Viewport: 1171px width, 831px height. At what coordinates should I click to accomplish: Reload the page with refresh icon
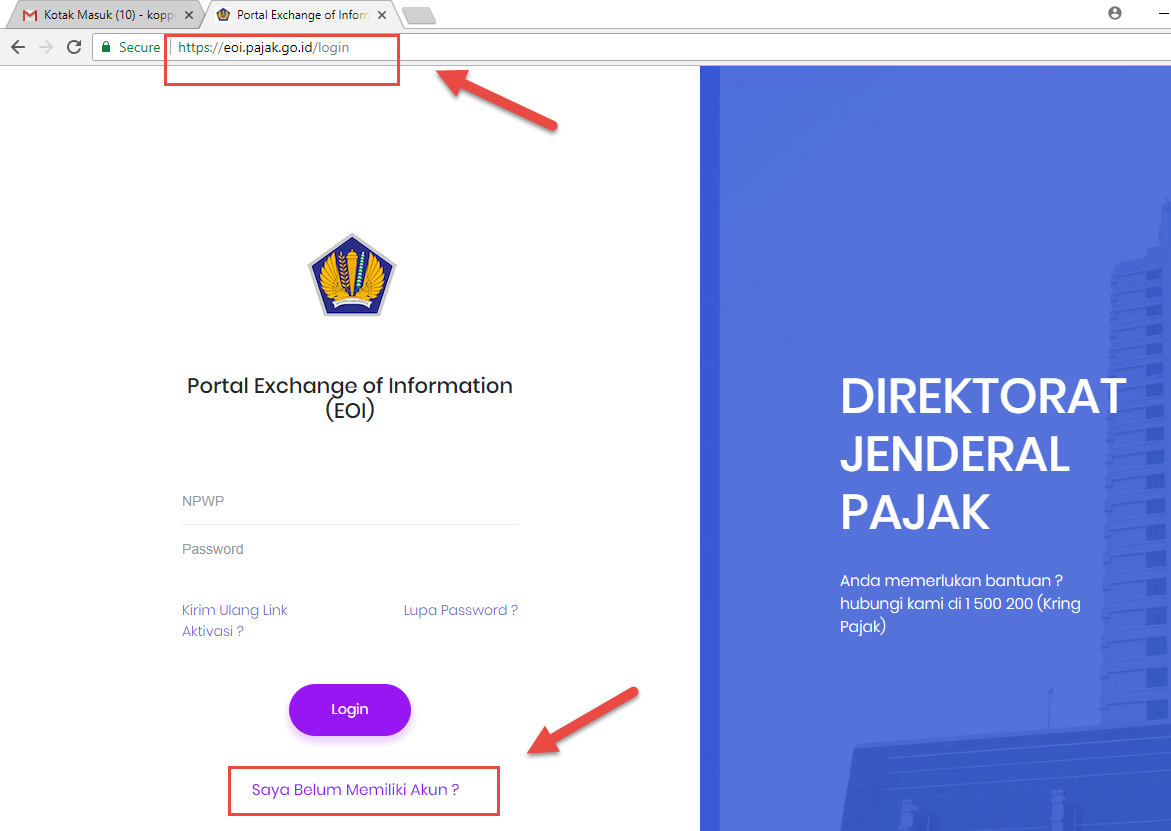point(74,47)
